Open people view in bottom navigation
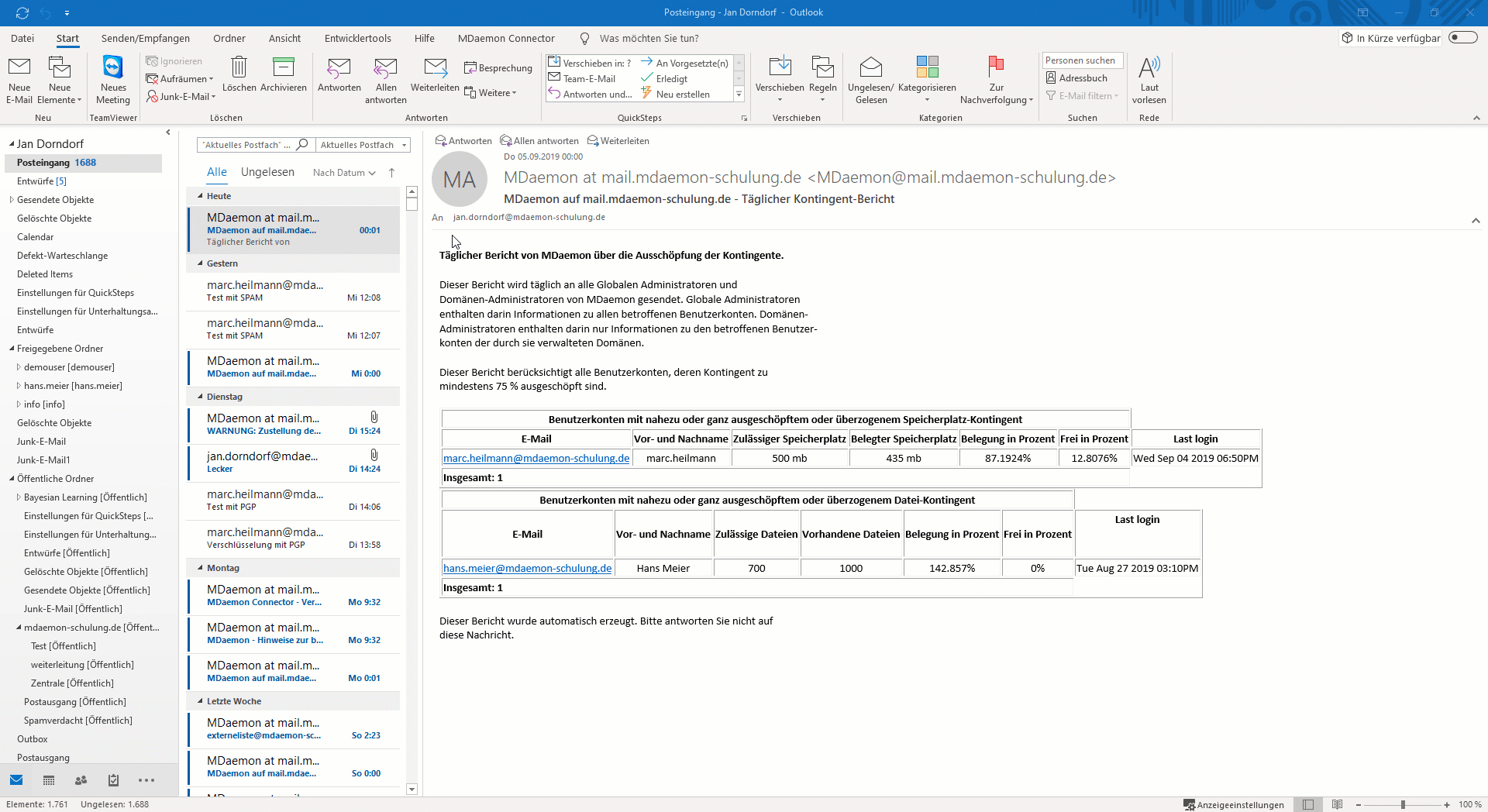 [x=81, y=780]
